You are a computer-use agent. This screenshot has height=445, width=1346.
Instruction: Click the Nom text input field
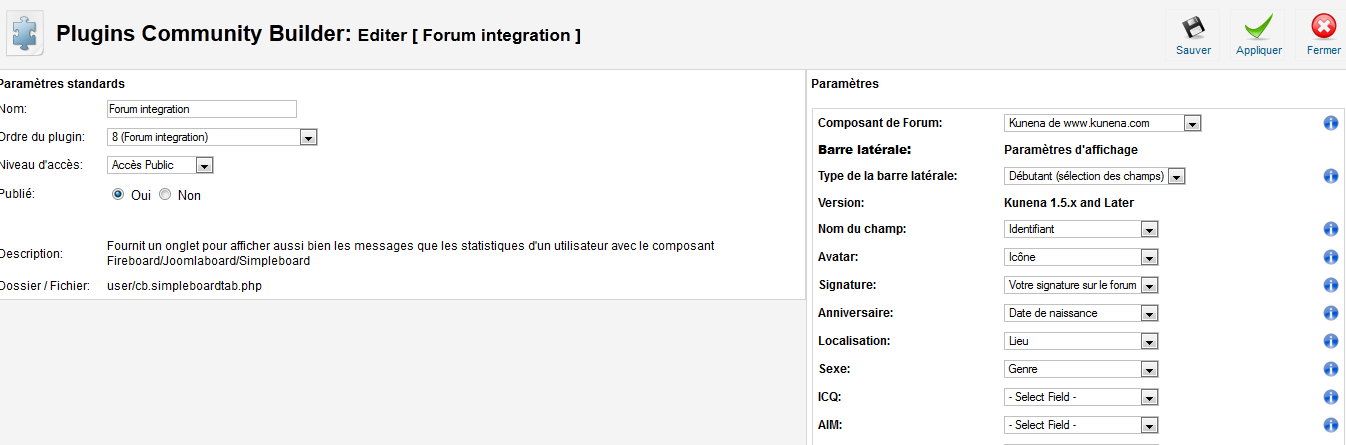click(x=202, y=109)
